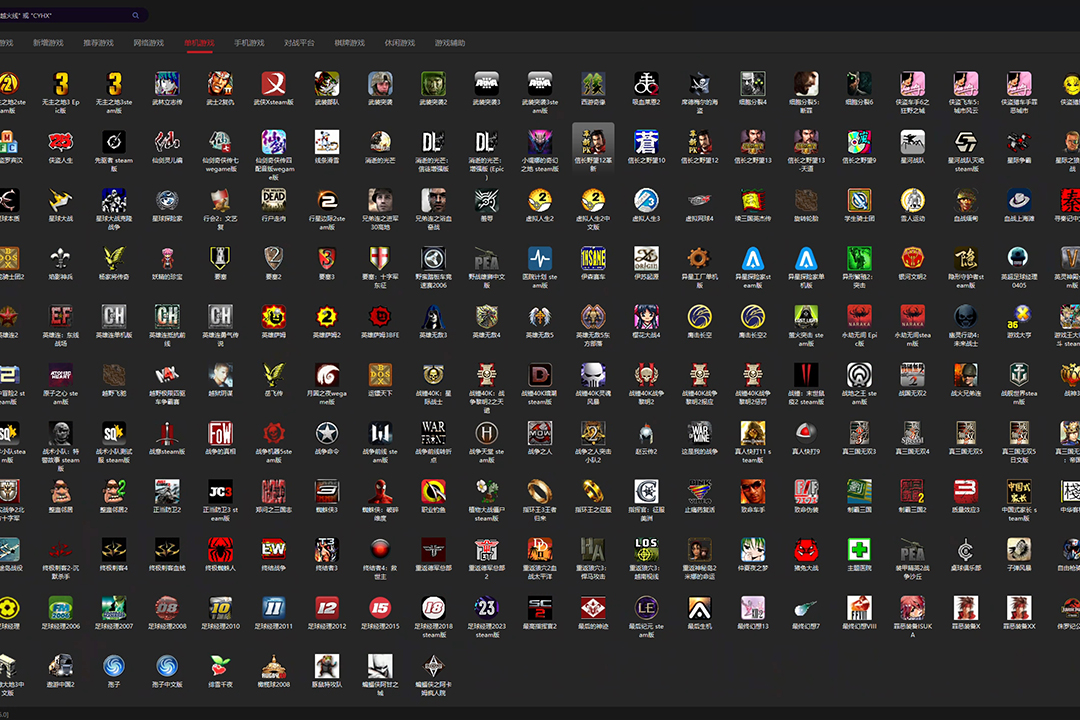1080x720 pixels.
Task: Open the 武林立志传 game icon
Action: (167, 84)
